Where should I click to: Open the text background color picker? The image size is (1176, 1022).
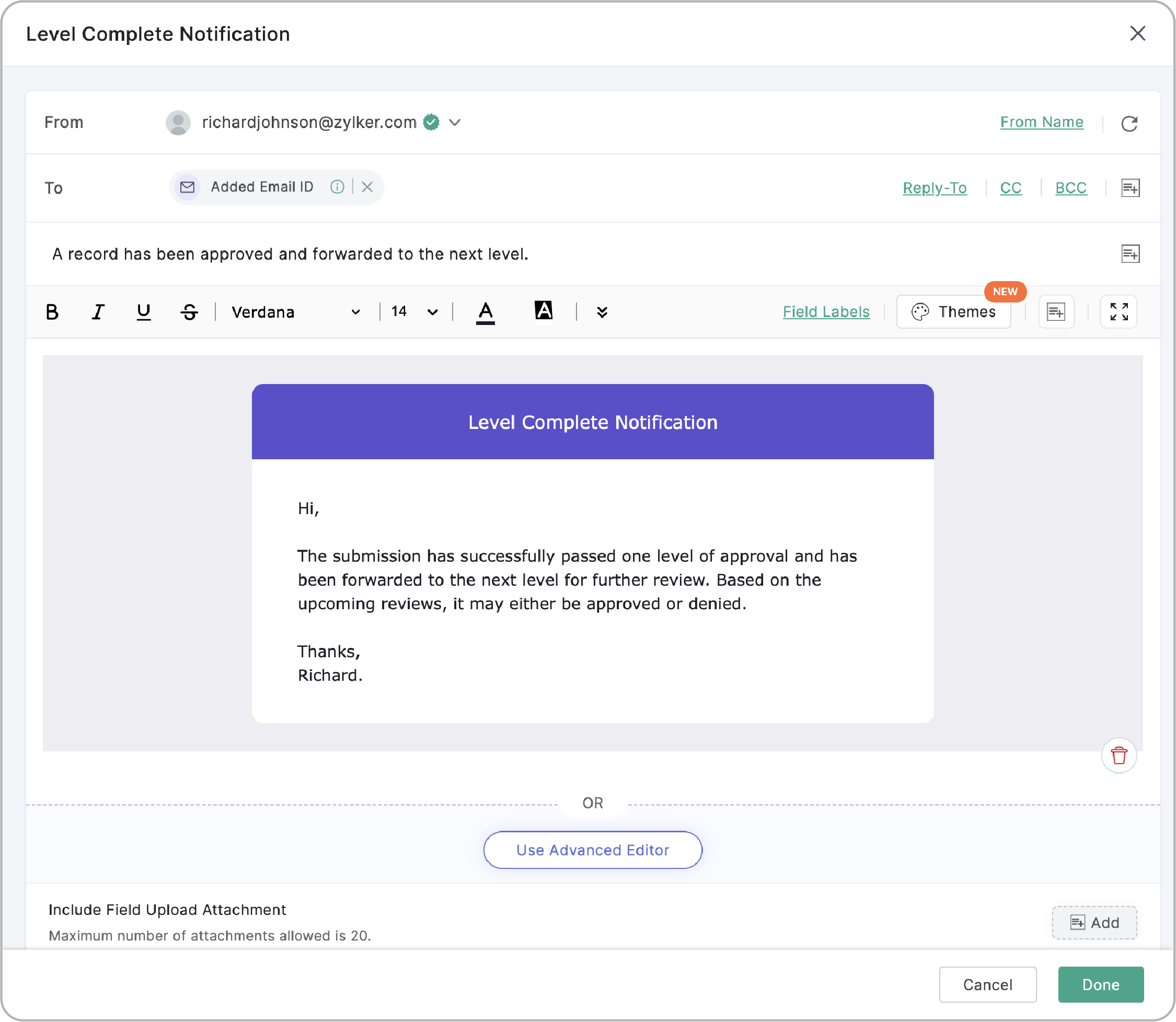click(x=543, y=311)
